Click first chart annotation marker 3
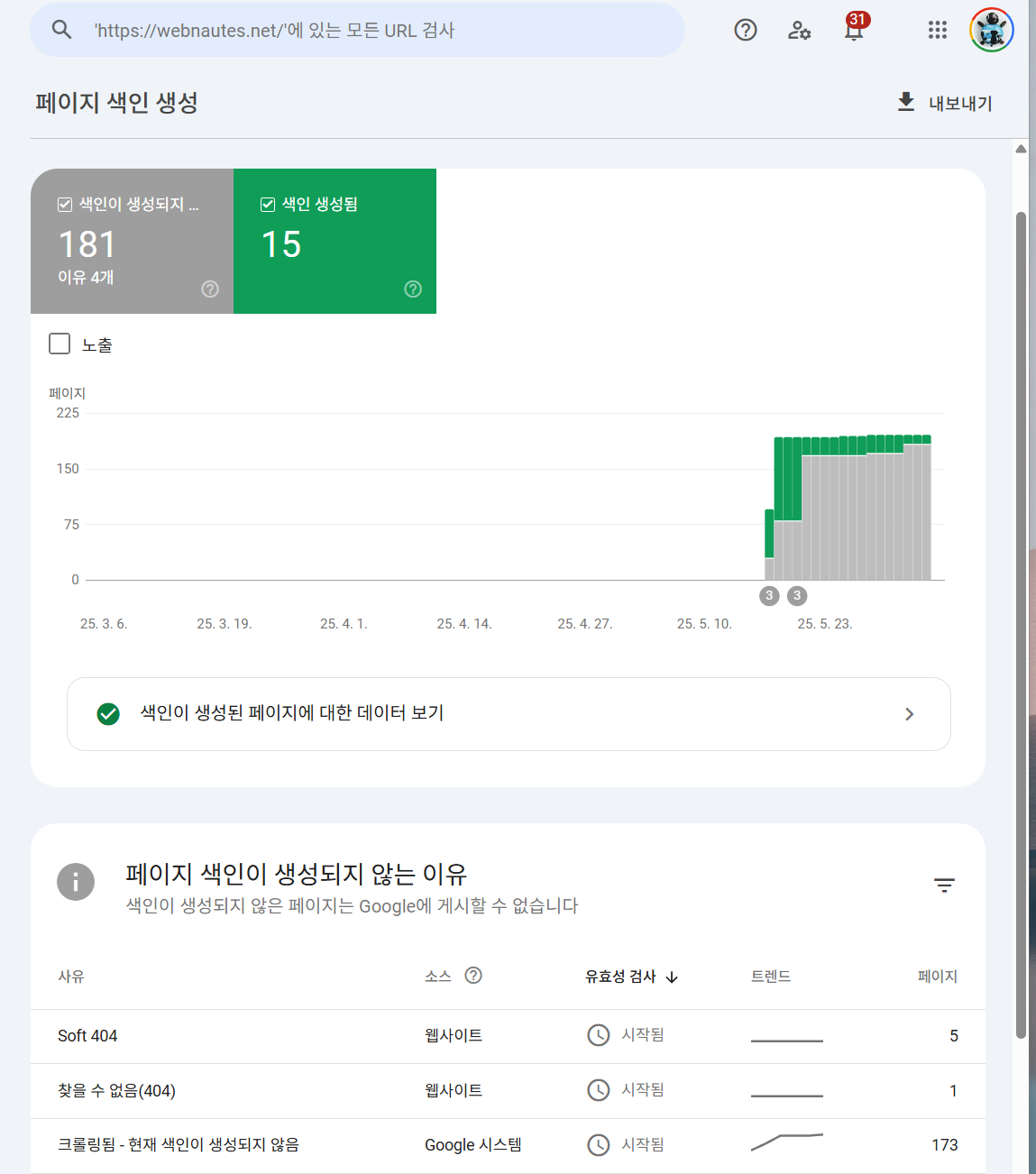 pos(769,595)
